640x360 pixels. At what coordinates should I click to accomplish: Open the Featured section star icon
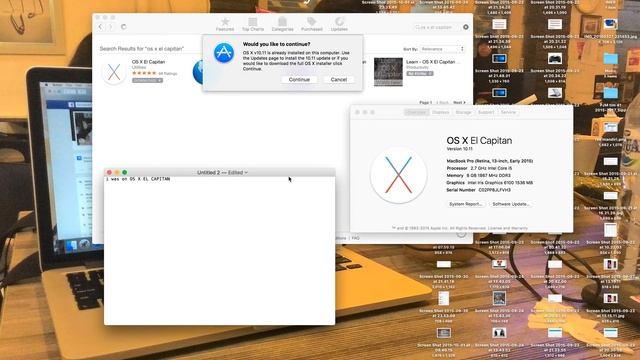[x=225, y=22]
